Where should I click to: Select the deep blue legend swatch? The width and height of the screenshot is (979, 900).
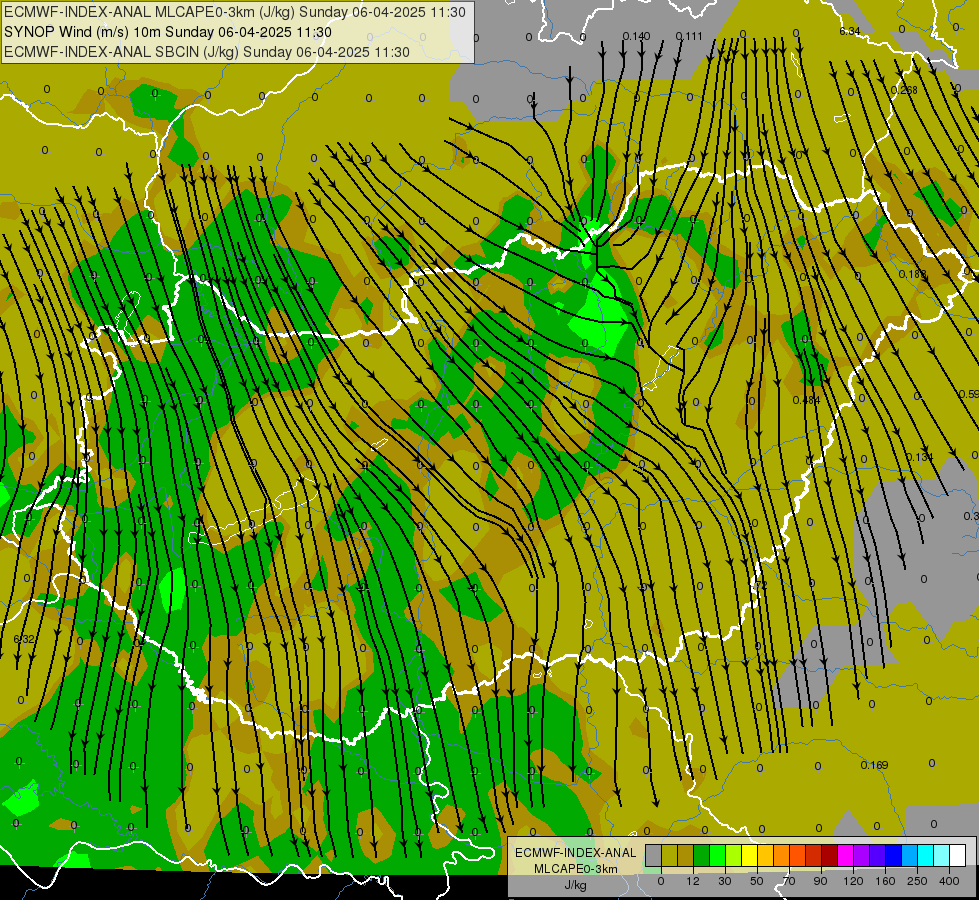894,855
